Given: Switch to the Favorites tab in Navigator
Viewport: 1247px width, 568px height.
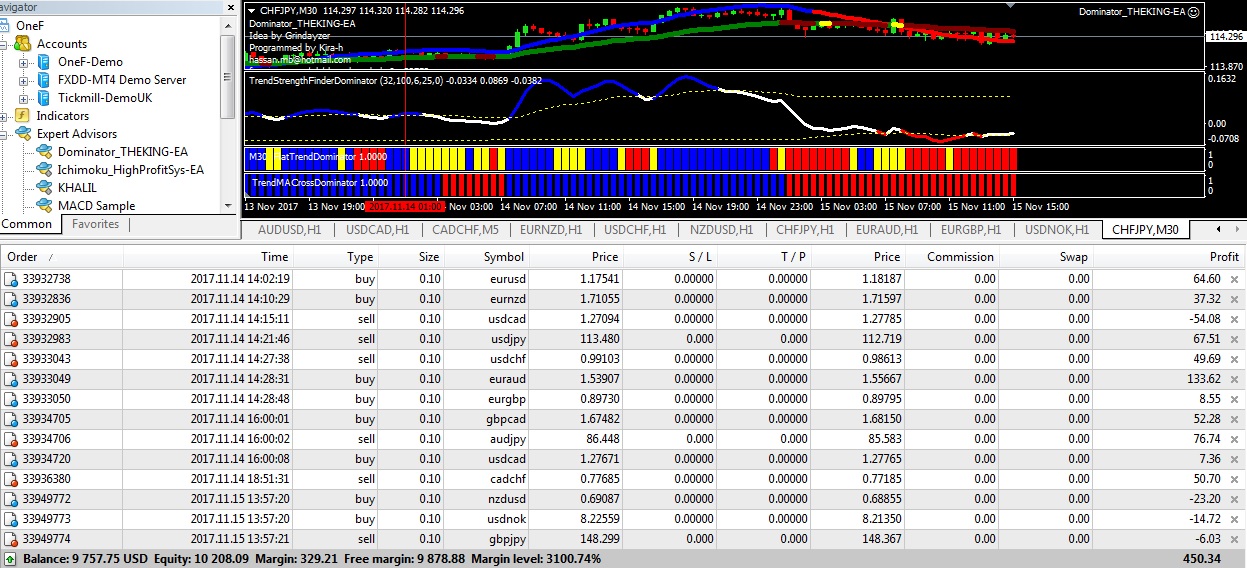Looking at the screenshot, I should coord(95,225).
